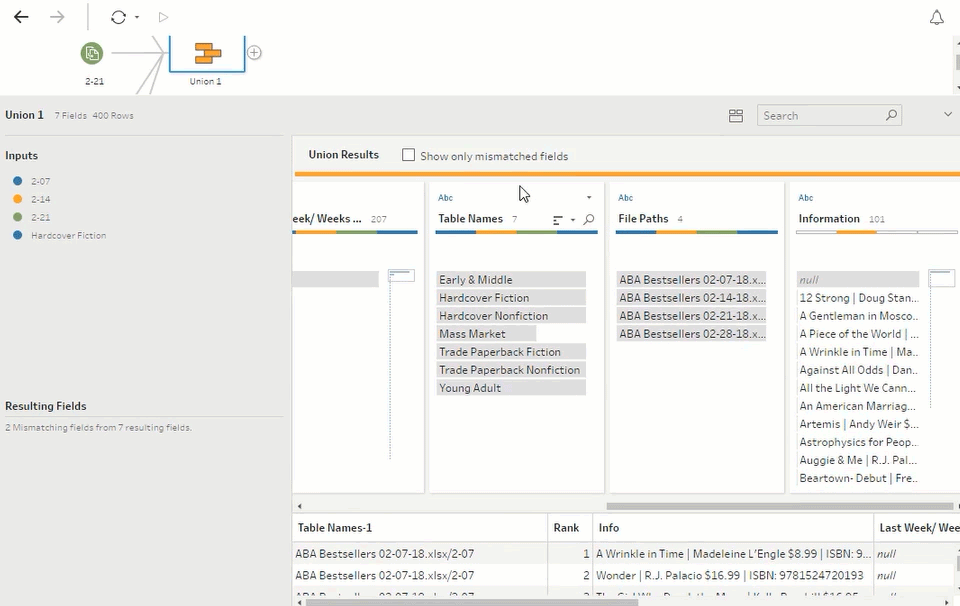Click into the Search field
Viewport: 960px width, 606px height.
[820, 116]
